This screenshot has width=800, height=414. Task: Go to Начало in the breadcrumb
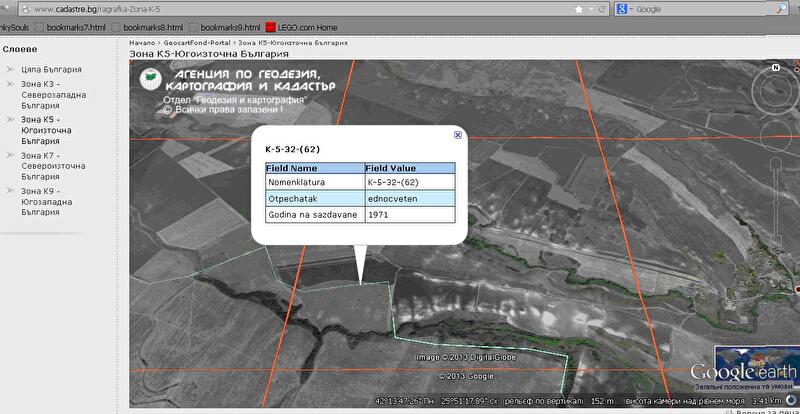coord(142,43)
